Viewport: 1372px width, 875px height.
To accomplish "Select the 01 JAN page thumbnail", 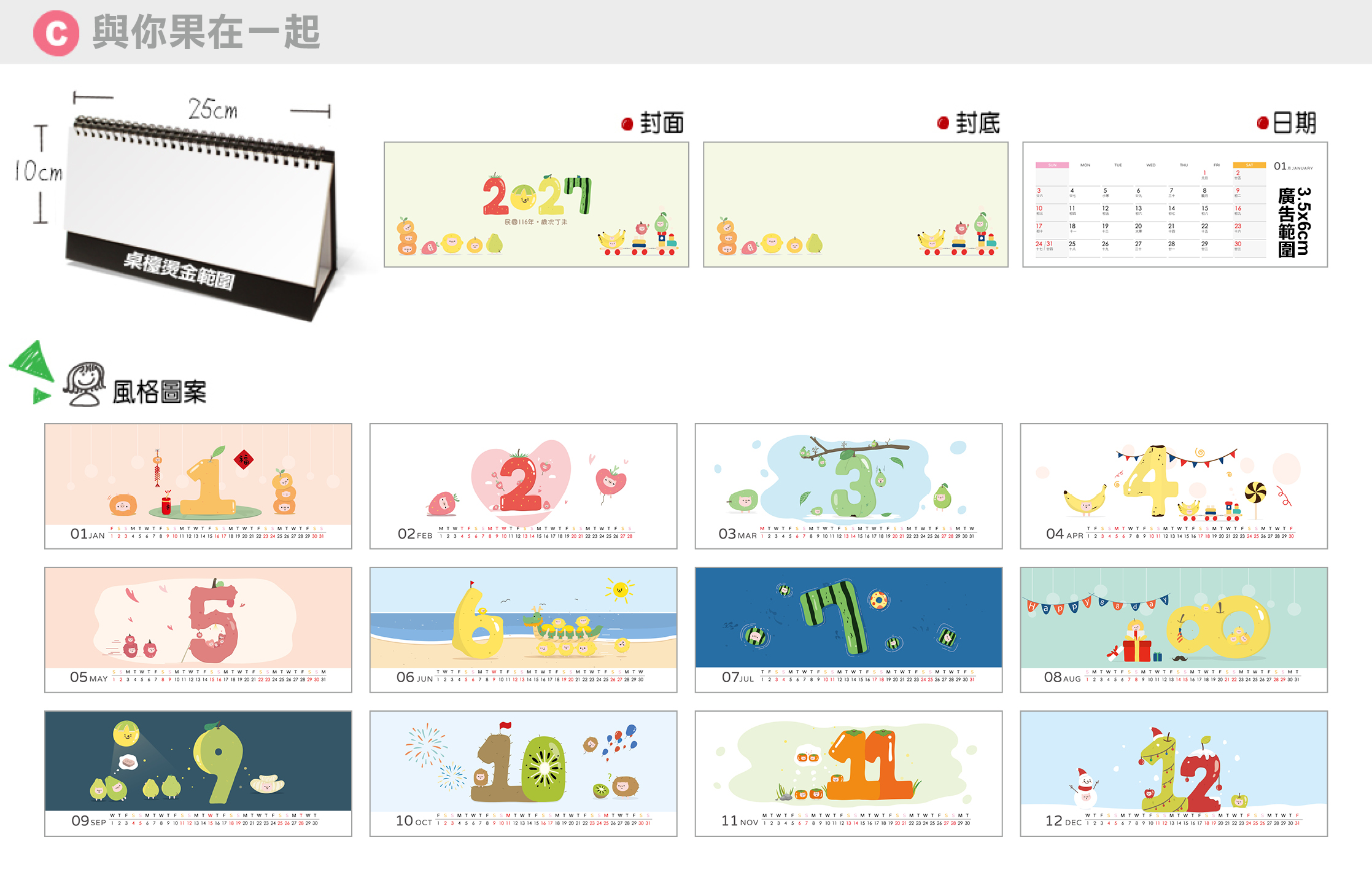I will [198, 486].
